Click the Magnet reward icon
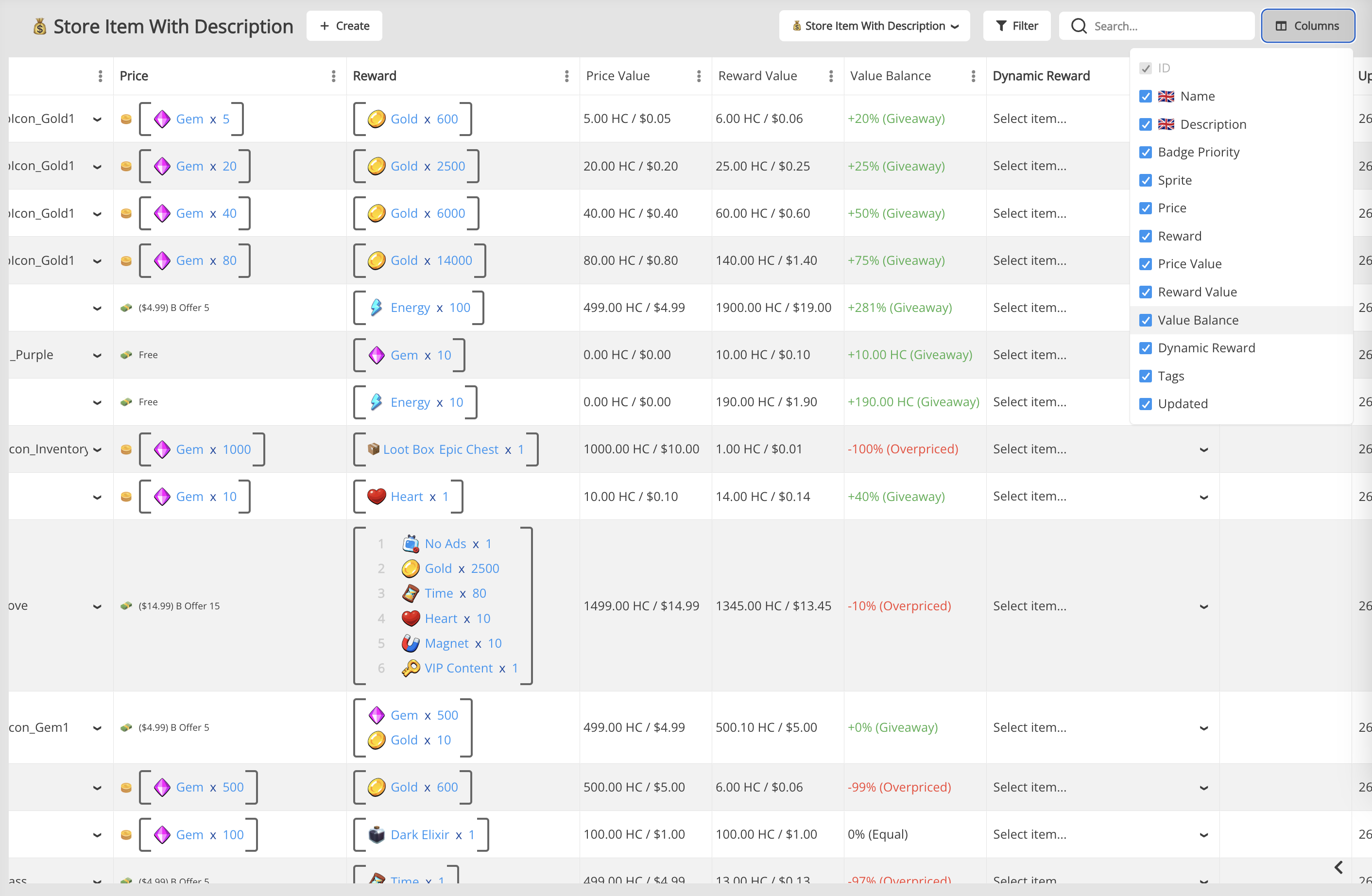The height and width of the screenshot is (896, 1372). click(411, 643)
